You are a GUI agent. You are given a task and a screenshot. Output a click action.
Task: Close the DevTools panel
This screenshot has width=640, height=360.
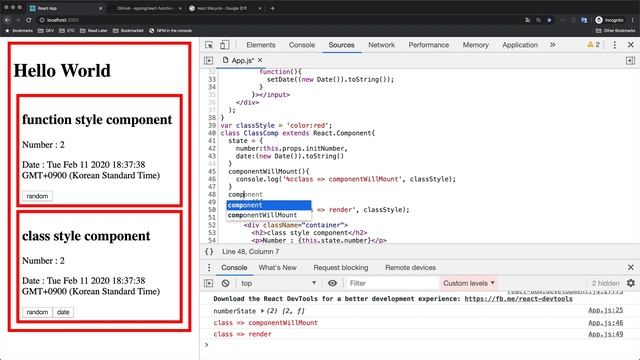click(x=631, y=45)
